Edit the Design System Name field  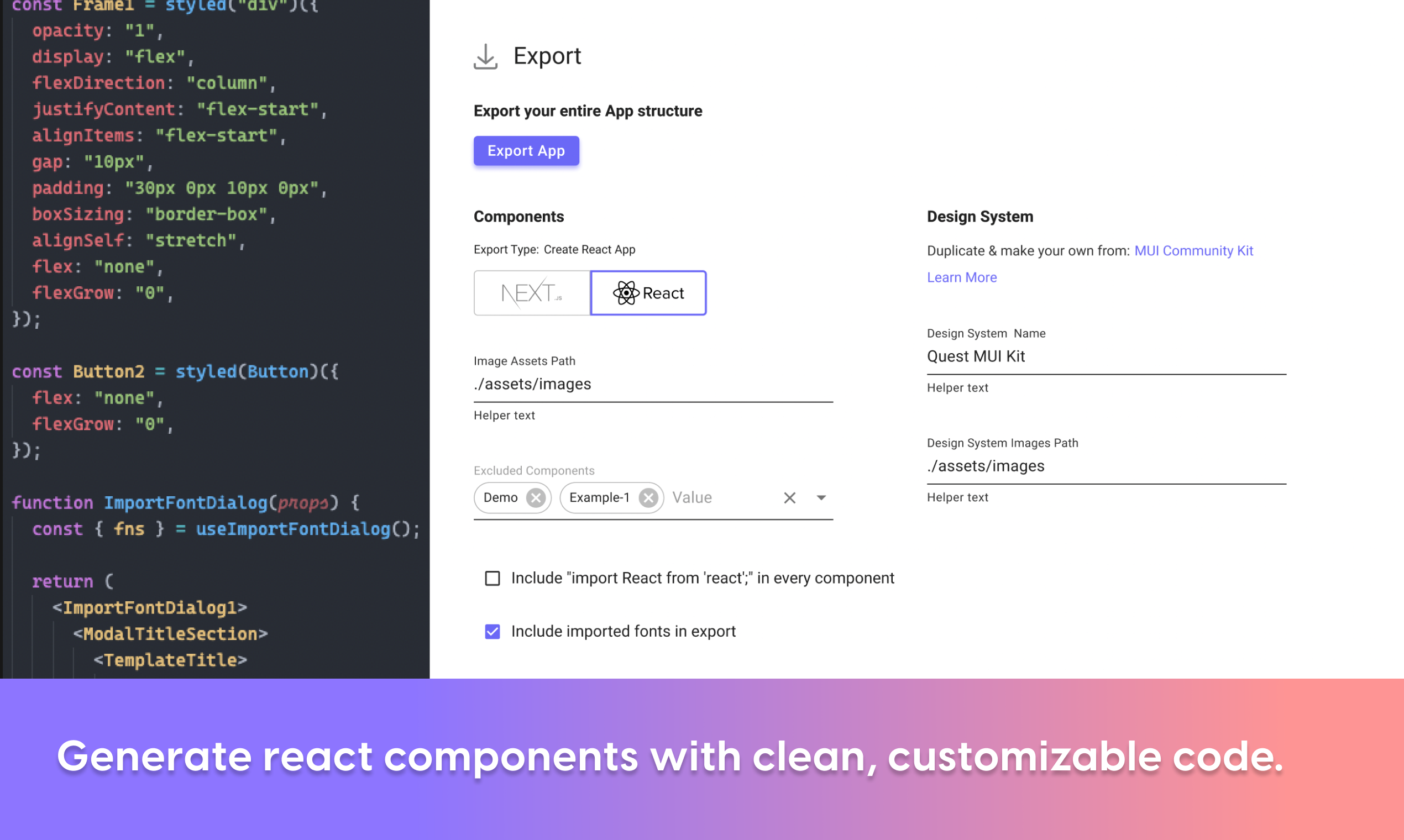pyautogui.click(x=1106, y=356)
